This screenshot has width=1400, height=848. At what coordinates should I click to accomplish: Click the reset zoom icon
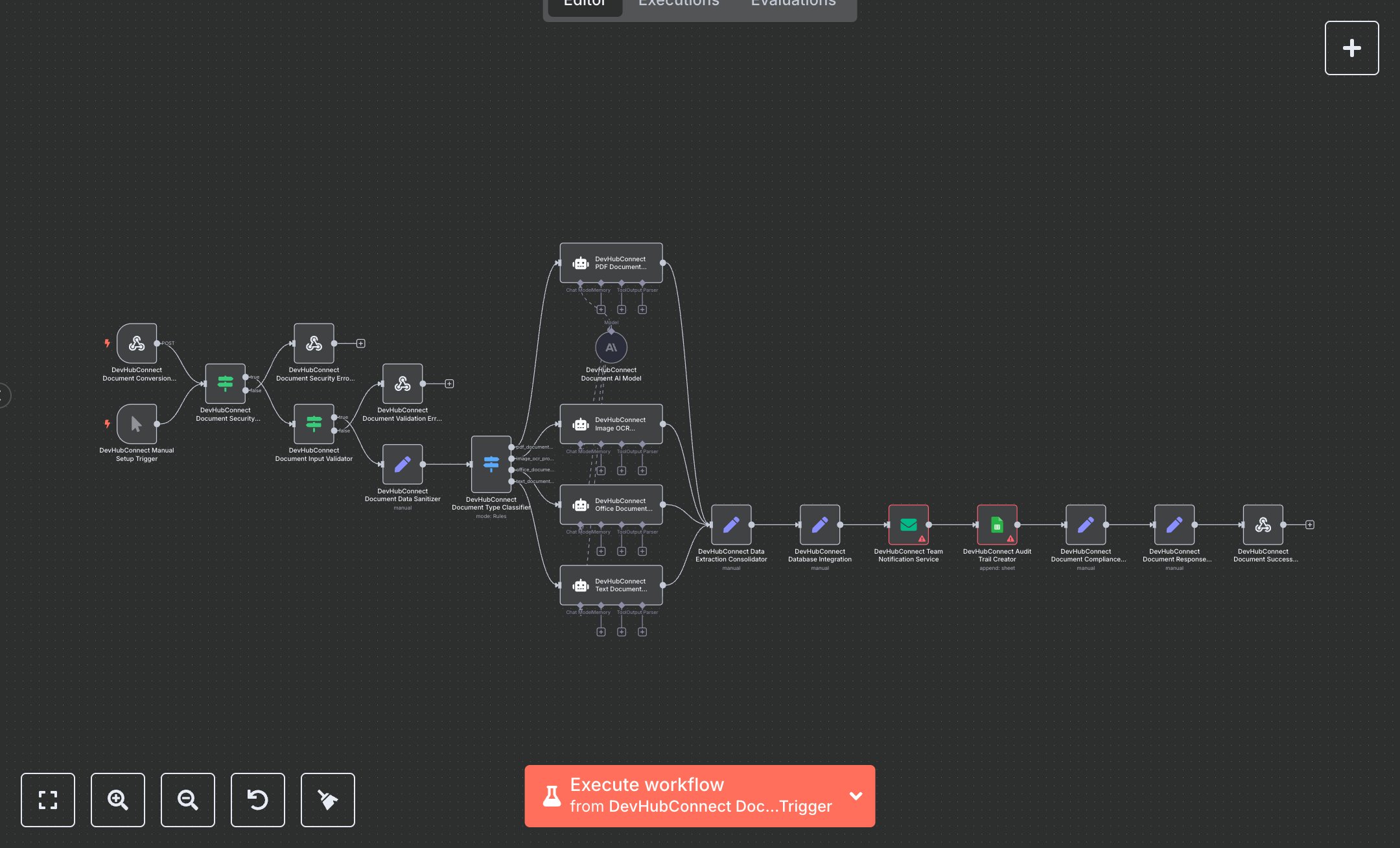coord(258,799)
